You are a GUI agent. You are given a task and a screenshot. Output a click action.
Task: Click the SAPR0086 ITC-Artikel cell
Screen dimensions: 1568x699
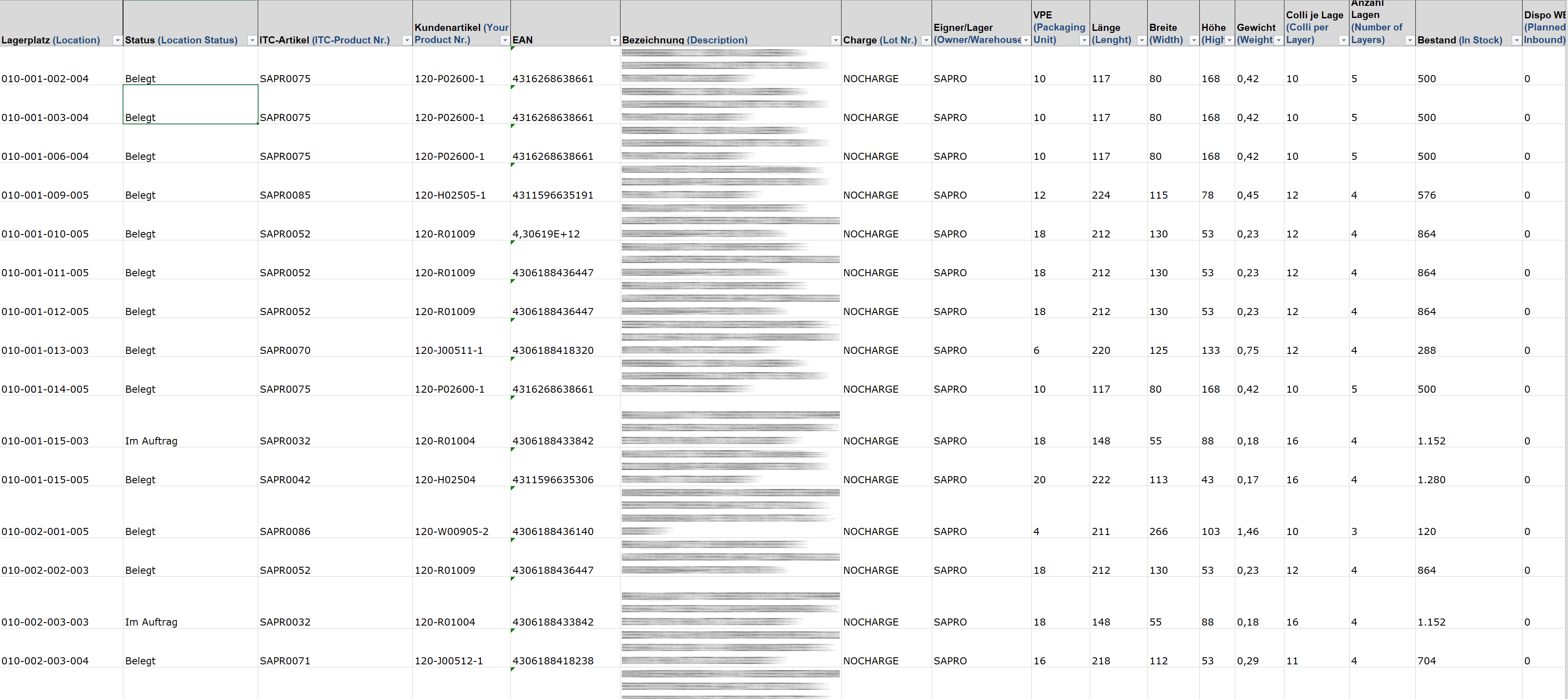[285, 532]
